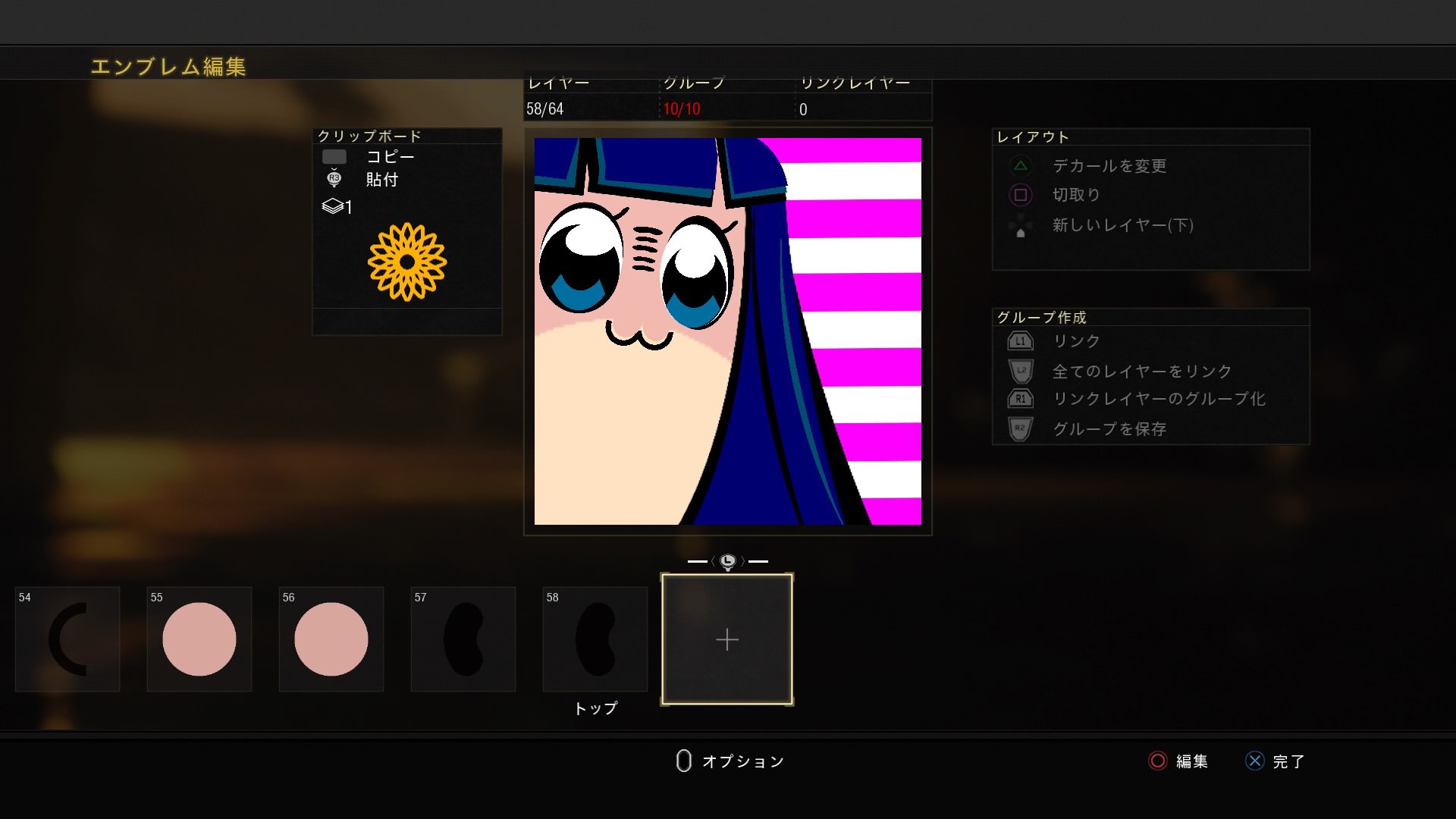Click the layer count 58/64
1456x819 pixels.
545,109
